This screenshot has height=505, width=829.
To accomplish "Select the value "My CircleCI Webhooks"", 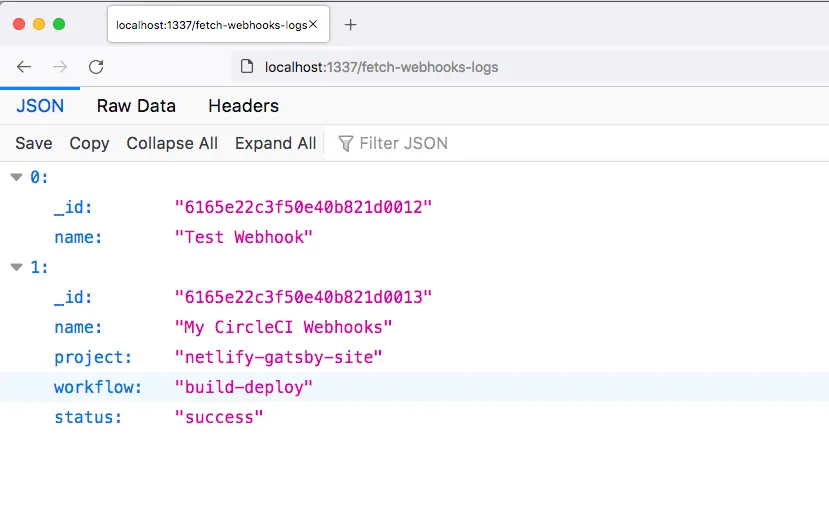I will [x=283, y=327].
